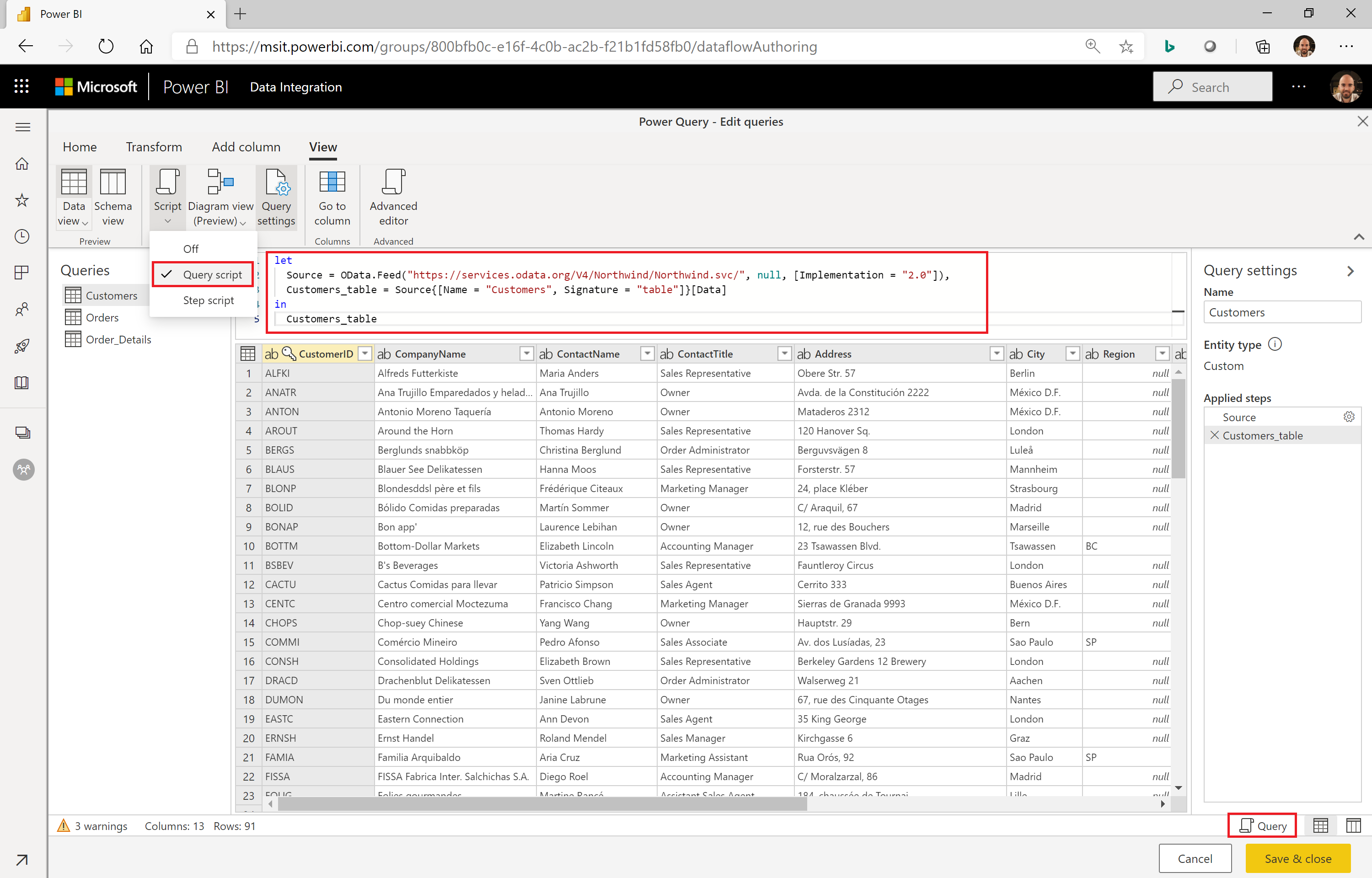Collapse the Query settings pane chevron

pyautogui.click(x=1351, y=271)
